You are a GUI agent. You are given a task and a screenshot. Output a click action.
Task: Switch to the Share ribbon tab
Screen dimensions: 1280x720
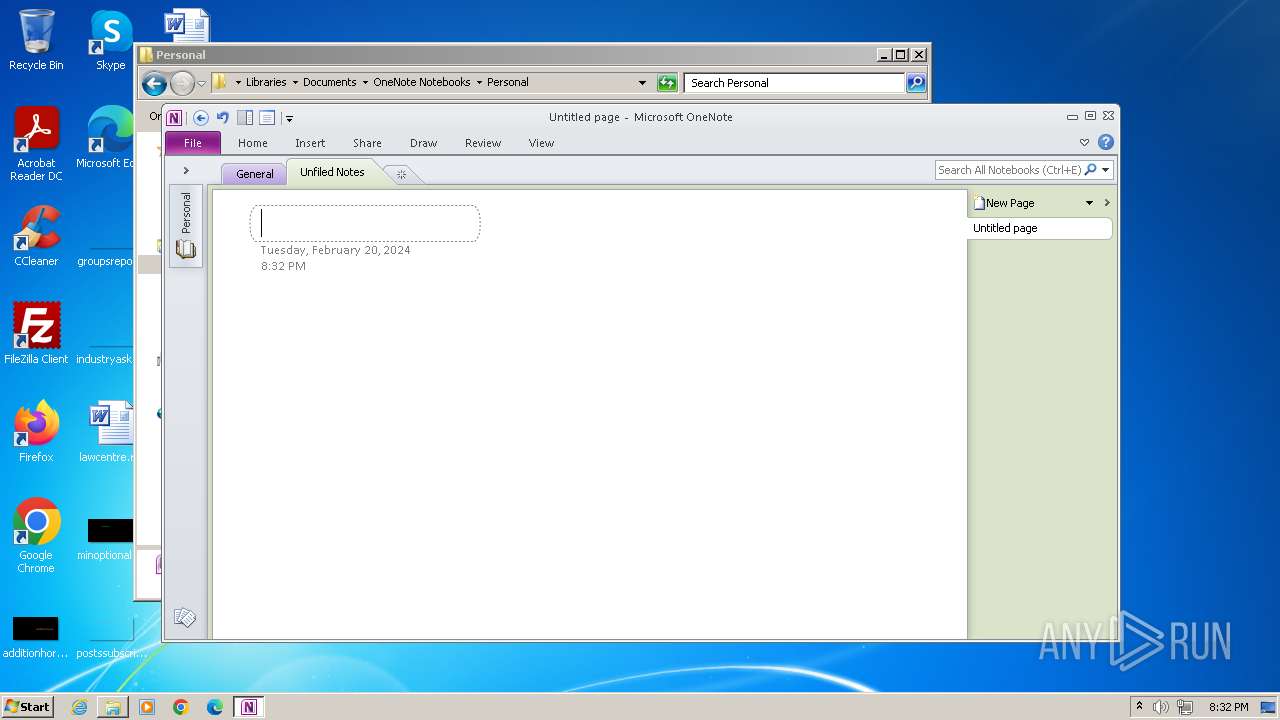pyautogui.click(x=367, y=143)
